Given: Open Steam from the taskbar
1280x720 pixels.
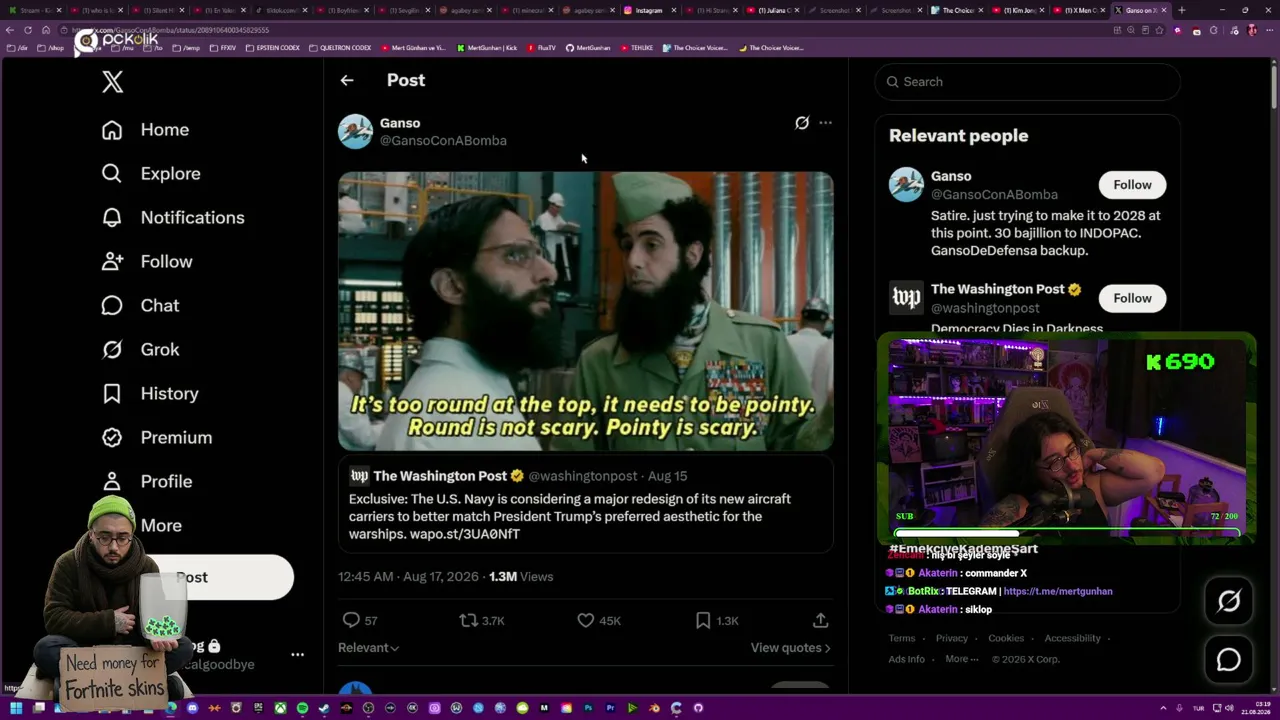Looking at the screenshot, I should coord(324,708).
